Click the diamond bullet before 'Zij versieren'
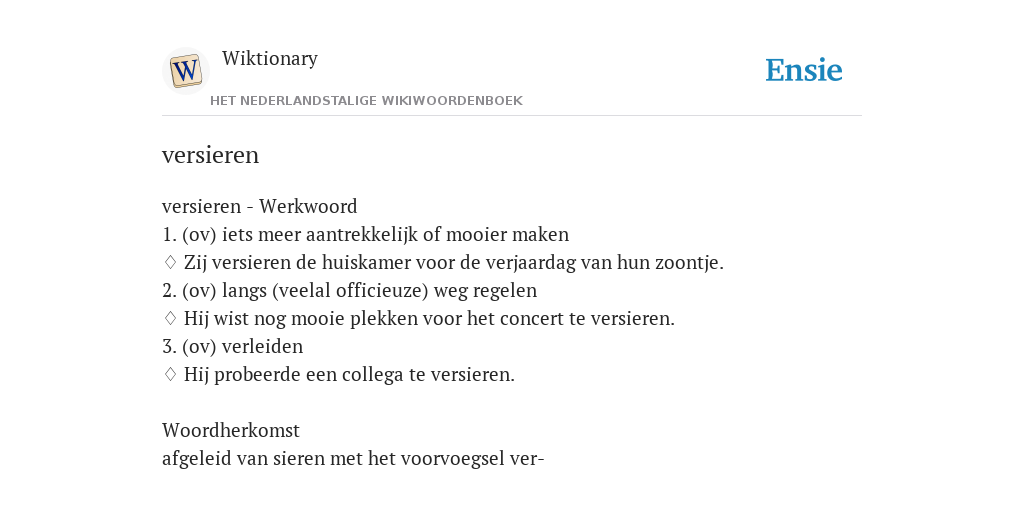Image resolution: width=1024 pixels, height=512 pixels. click(170, 262)
